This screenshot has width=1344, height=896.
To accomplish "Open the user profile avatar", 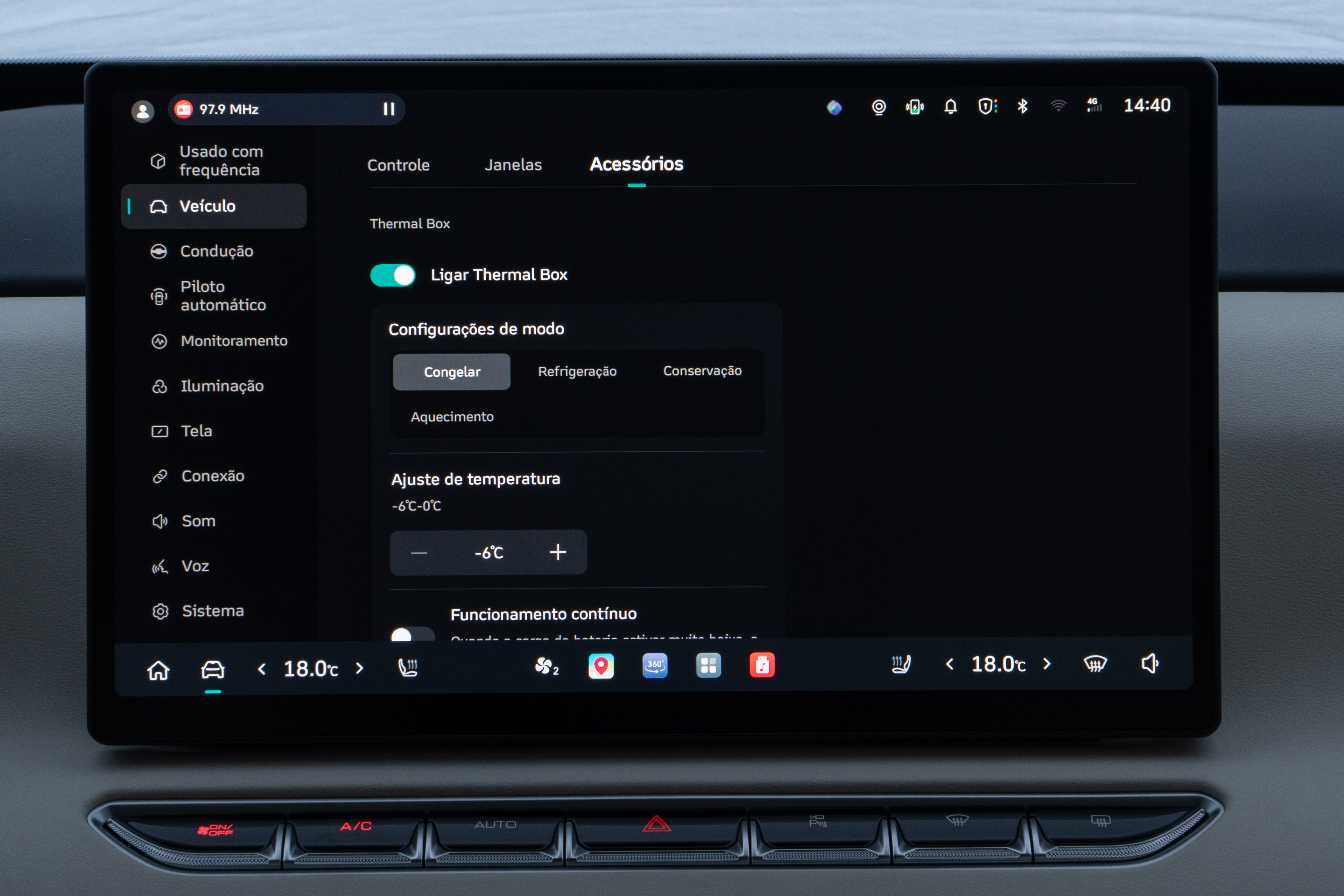I will coord(143,111).
